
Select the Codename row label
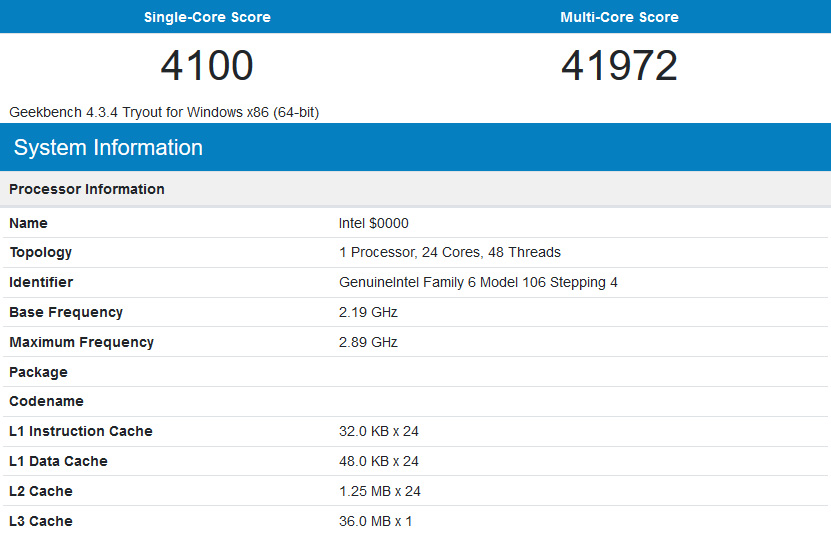pyautogui.click(x=46, y=401)
